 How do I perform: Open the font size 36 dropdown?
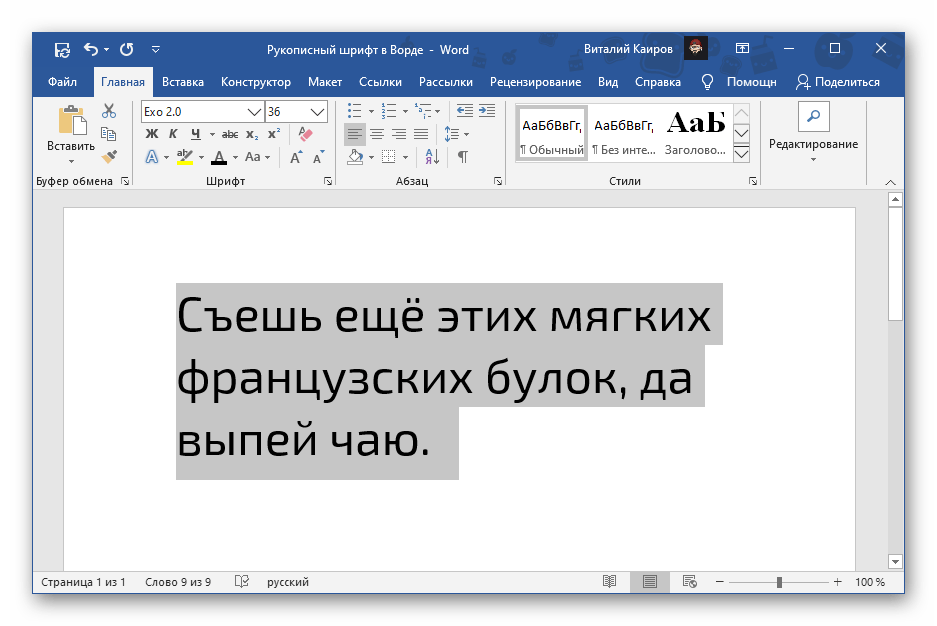[318, 111]
